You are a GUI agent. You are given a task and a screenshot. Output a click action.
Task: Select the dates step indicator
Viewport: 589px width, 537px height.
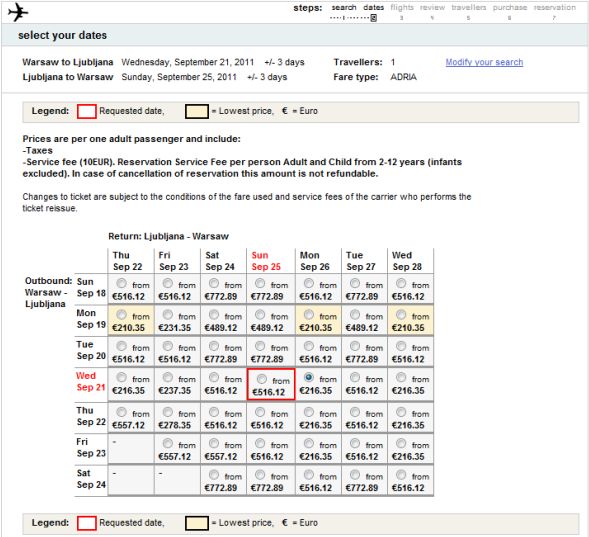(x=373, y=8)
